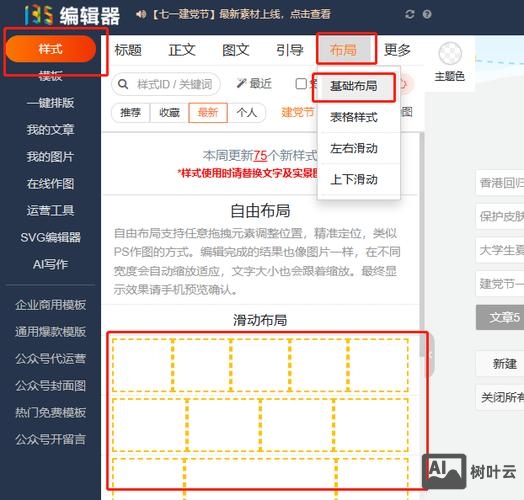Click the 主题色 label
This screenshot has width=524, height=500.
click(x=450, y=77)
